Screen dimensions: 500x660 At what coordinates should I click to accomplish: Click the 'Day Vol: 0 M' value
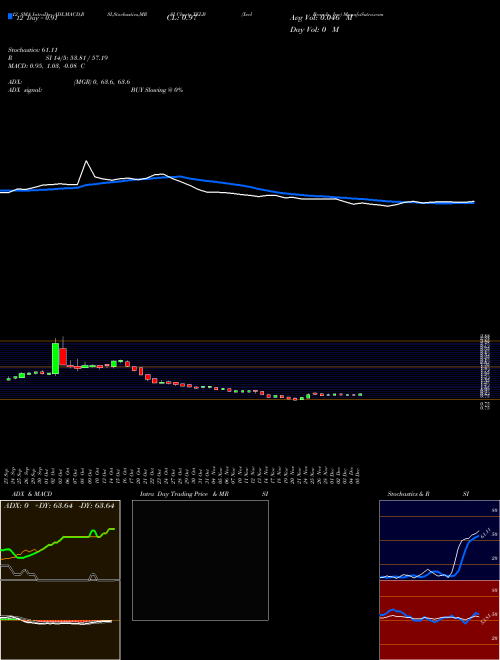314,30
